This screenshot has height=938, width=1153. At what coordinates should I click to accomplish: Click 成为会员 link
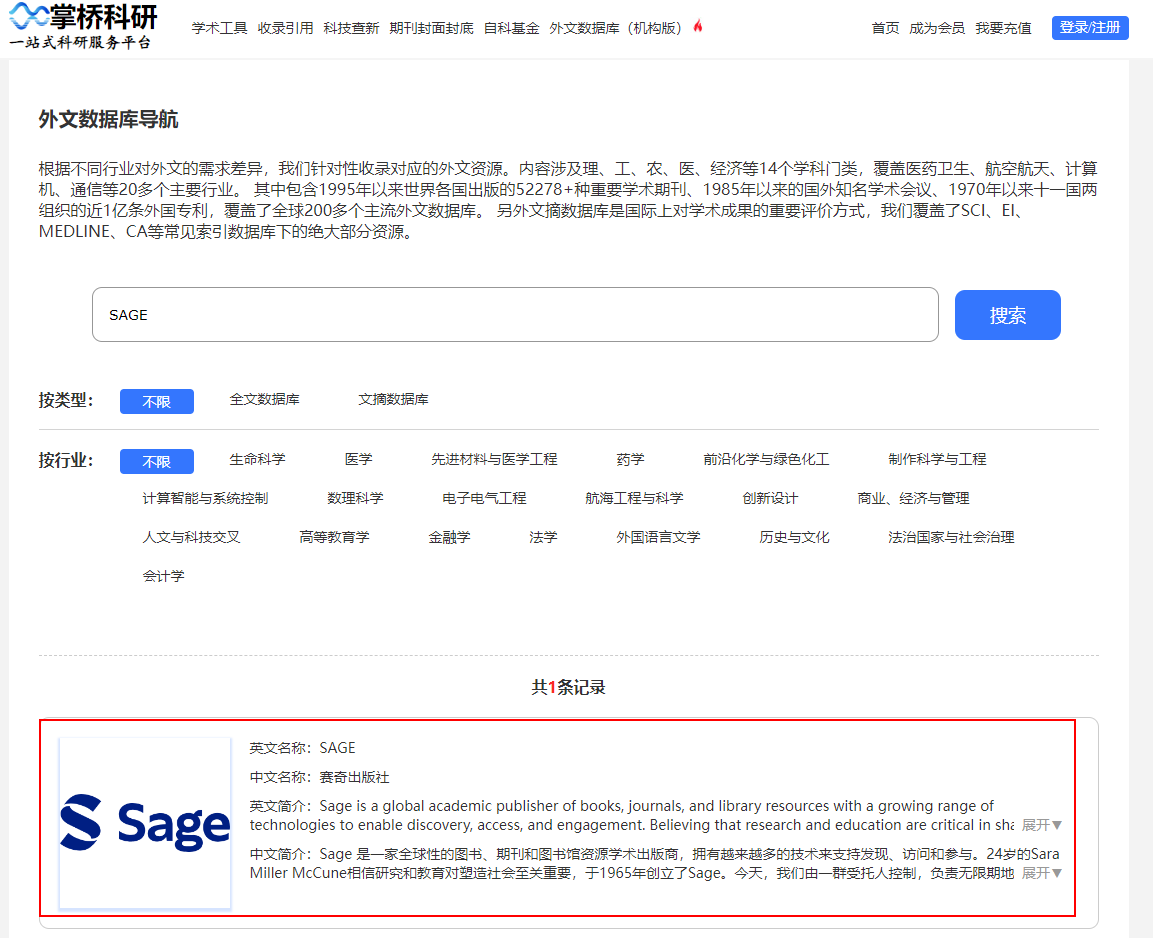coord(937,28)
